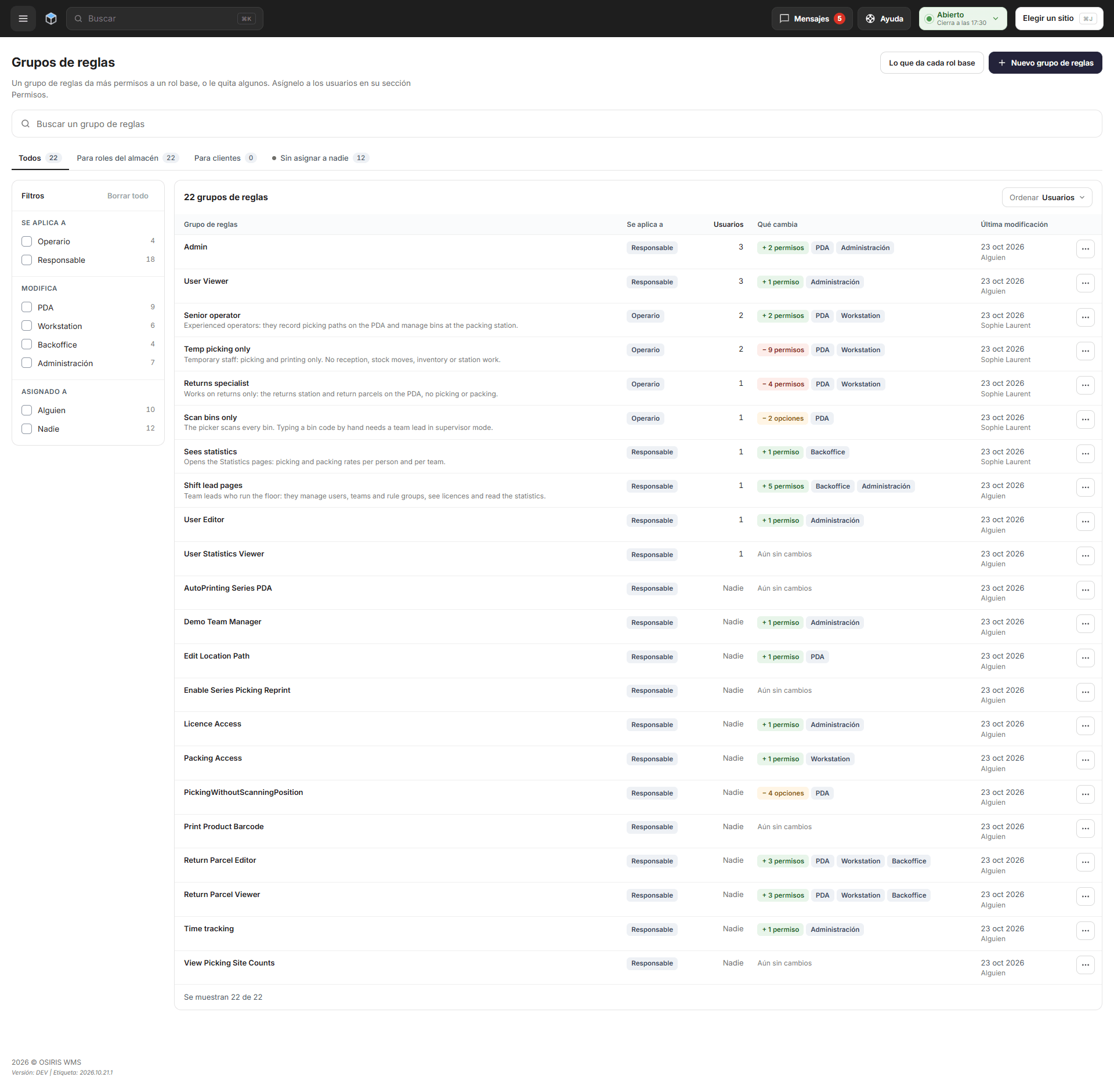Check the Operario filter checkbox
Viewport: 1114px width, 1092px height.
[x=27, y=241]
